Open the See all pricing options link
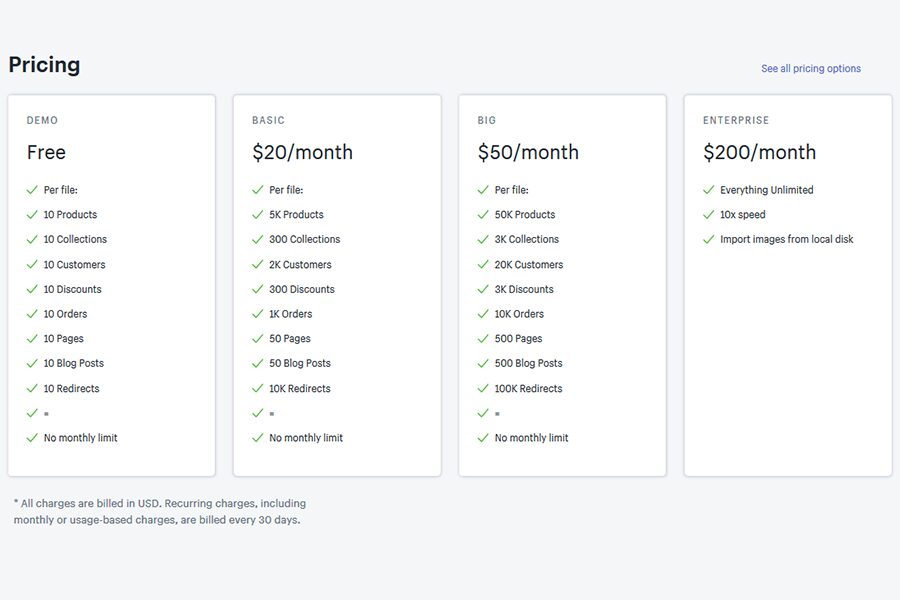The width and height of the screenshot is (900, 600). [810, 68]
